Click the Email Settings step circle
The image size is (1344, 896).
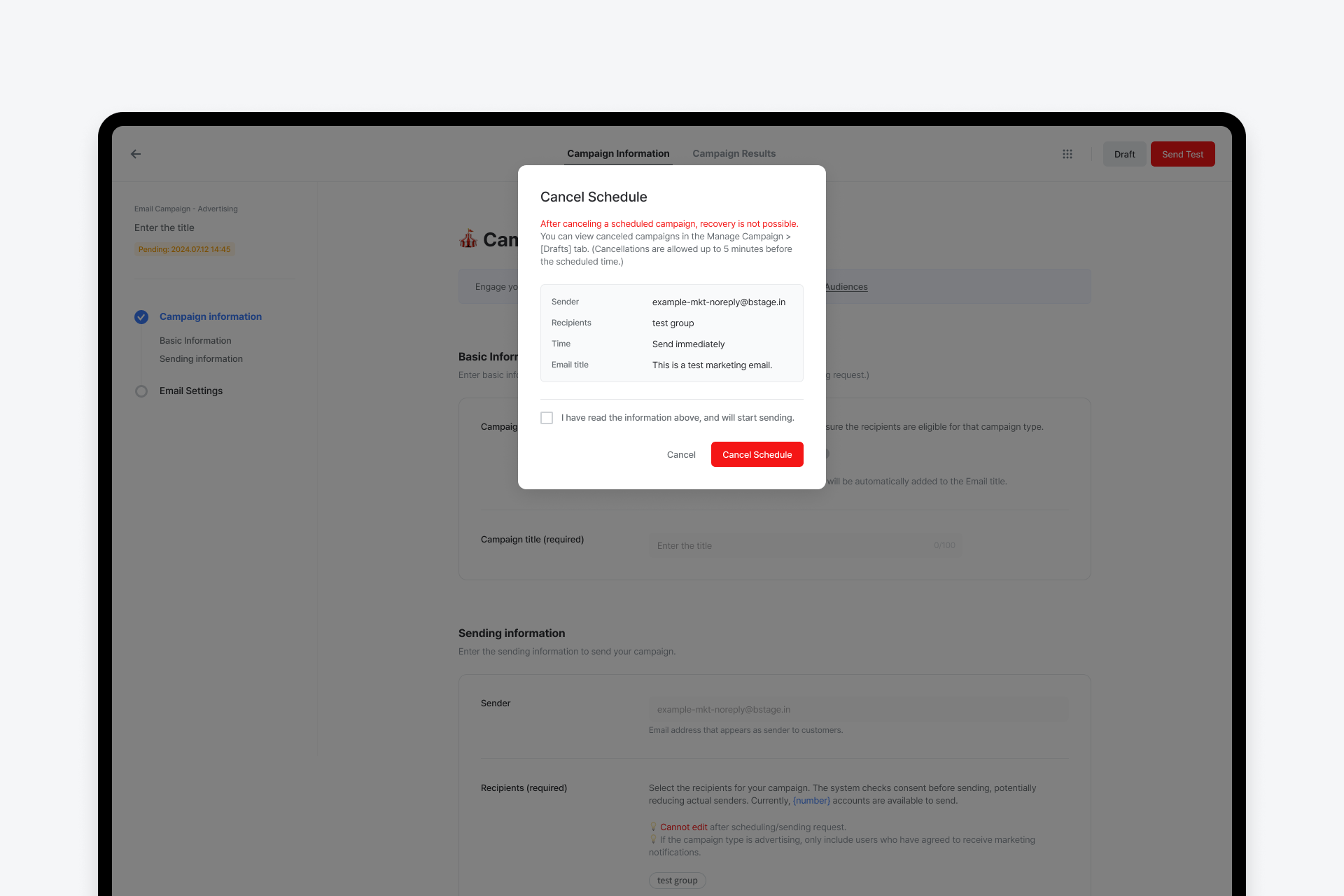141,391
